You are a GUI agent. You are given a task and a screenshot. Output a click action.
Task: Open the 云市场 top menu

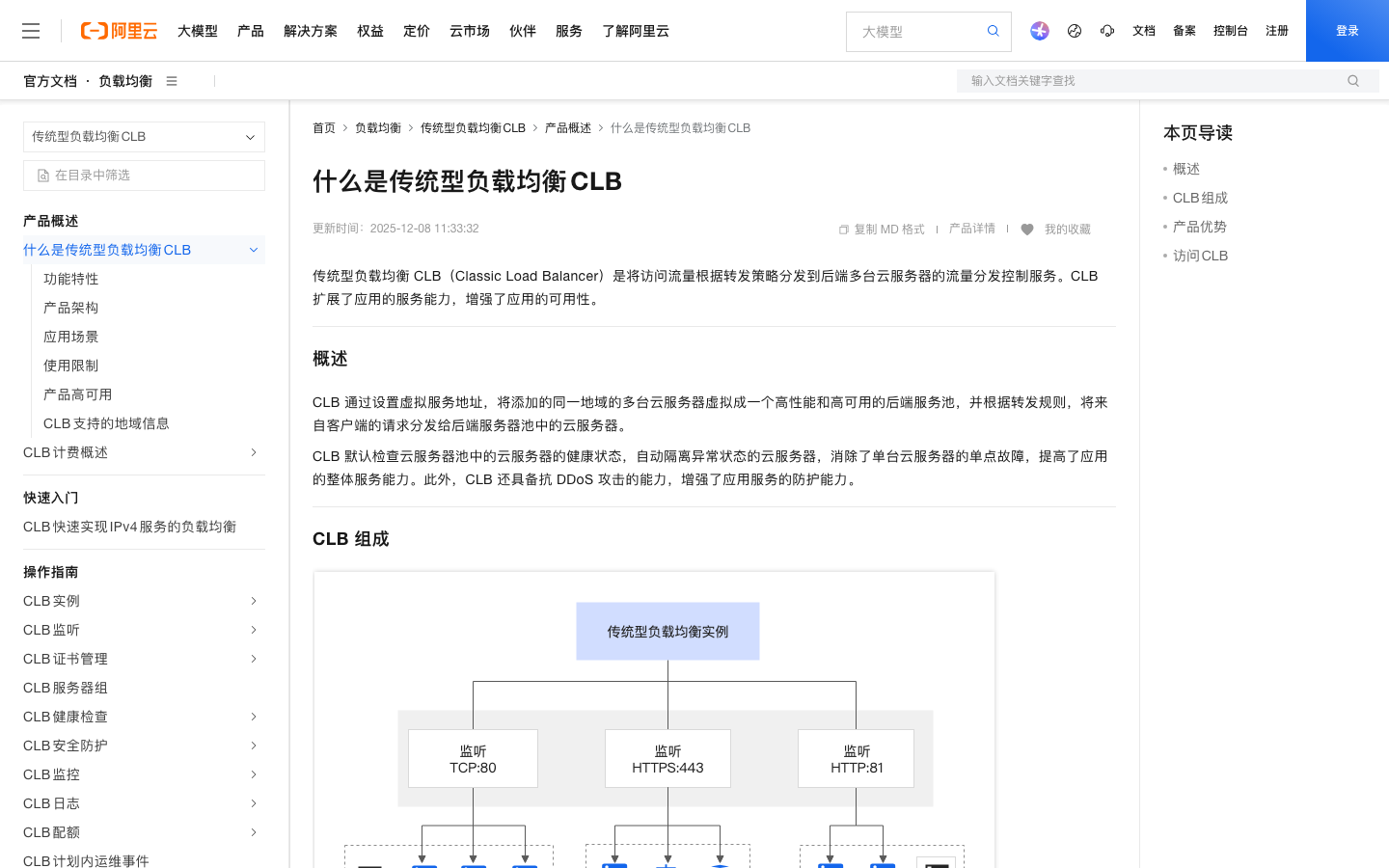pos(470,31)
